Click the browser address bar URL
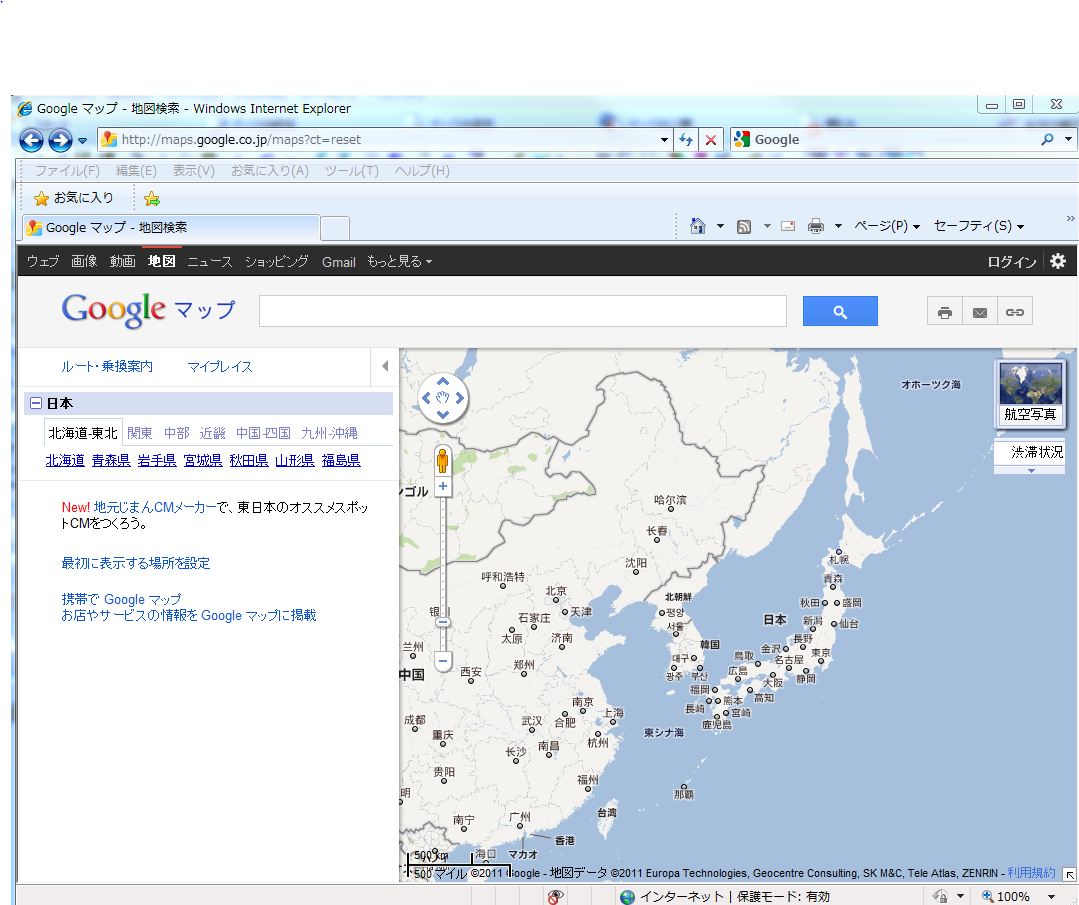This screenshot has height=905, width=1079. pyautogui.click(x=241, y=140)
